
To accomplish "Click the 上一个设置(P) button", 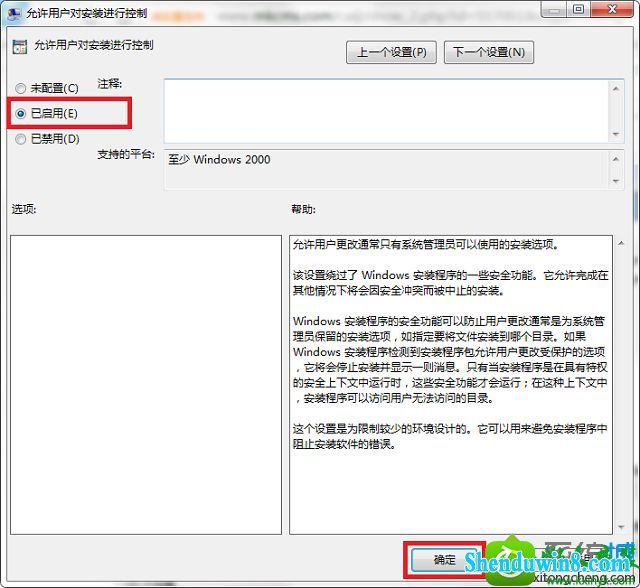I will (x=391, y=52).
